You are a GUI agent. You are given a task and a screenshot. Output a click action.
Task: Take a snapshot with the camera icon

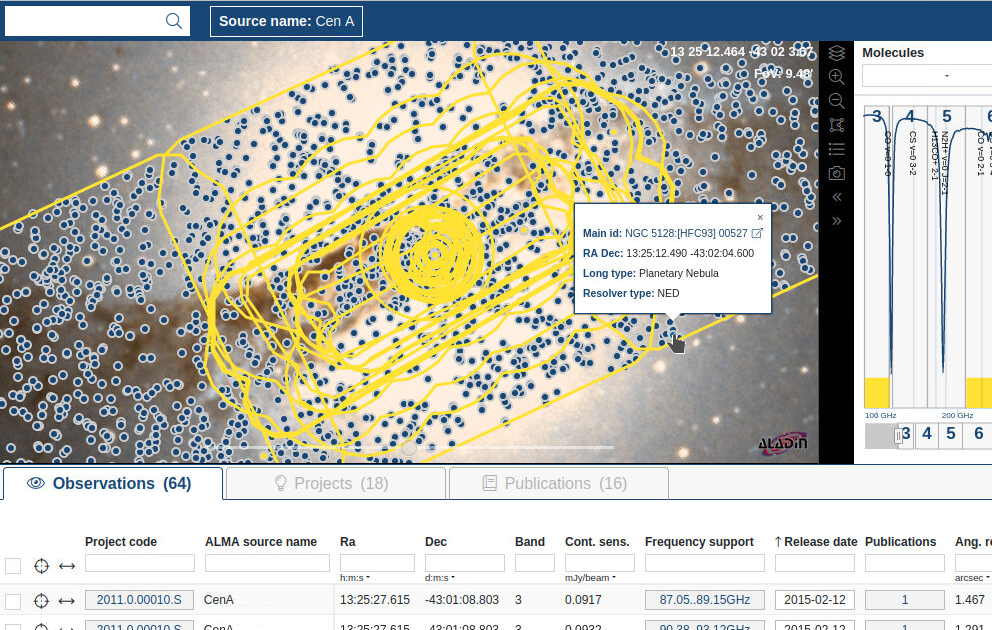(x=836, y=172)
